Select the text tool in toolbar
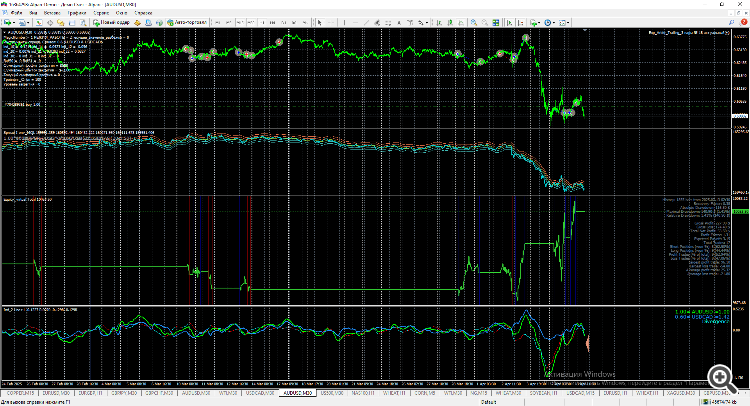 coord(399,22)
